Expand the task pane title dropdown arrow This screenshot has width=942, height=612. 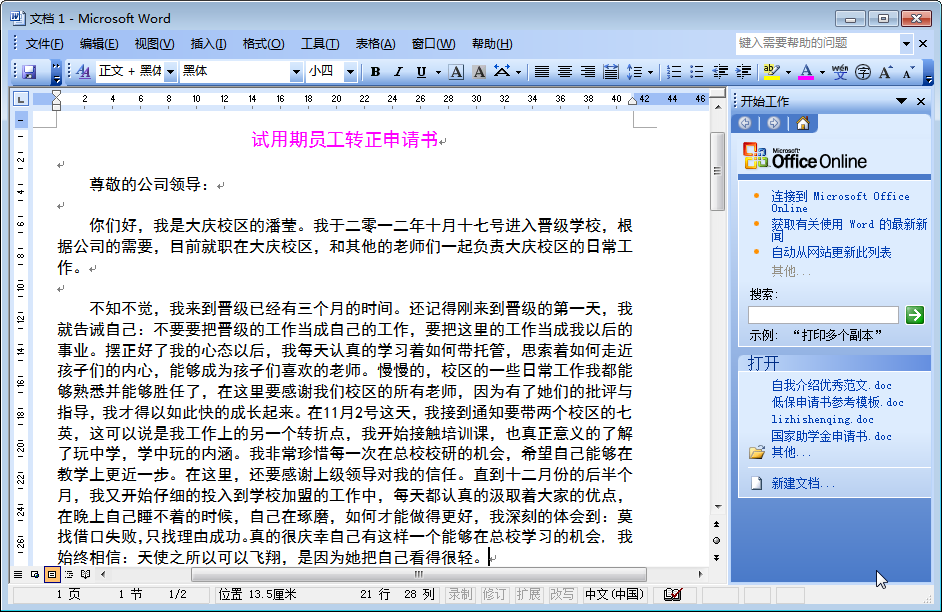901,101
